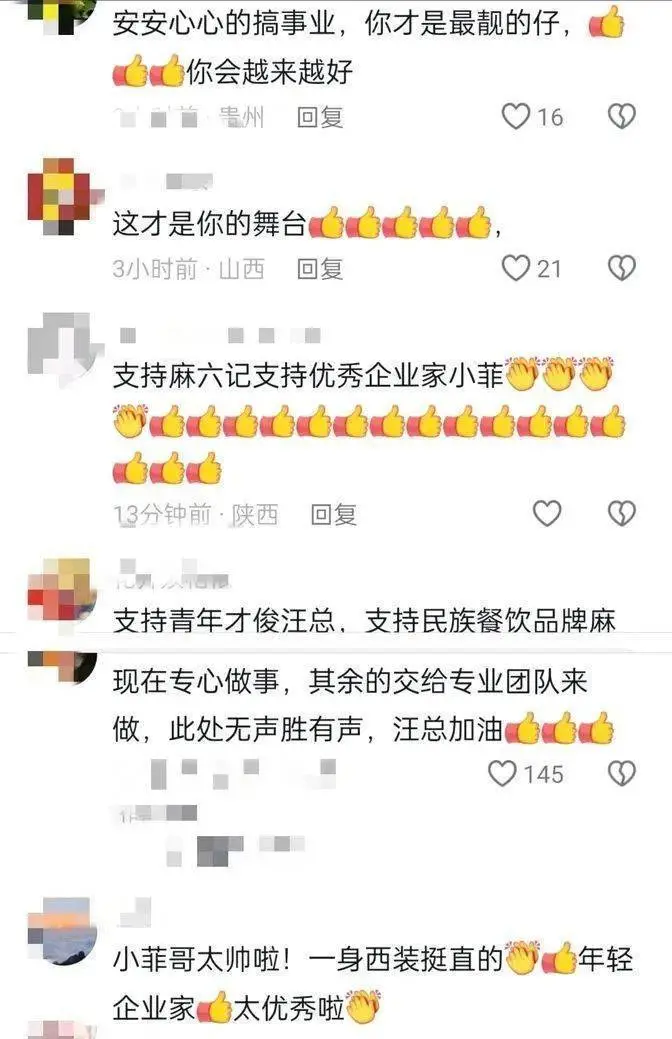
Task: Open the blurred username above 这才是你的舞台
Action: pyautogui.click(x=167, y=181)
